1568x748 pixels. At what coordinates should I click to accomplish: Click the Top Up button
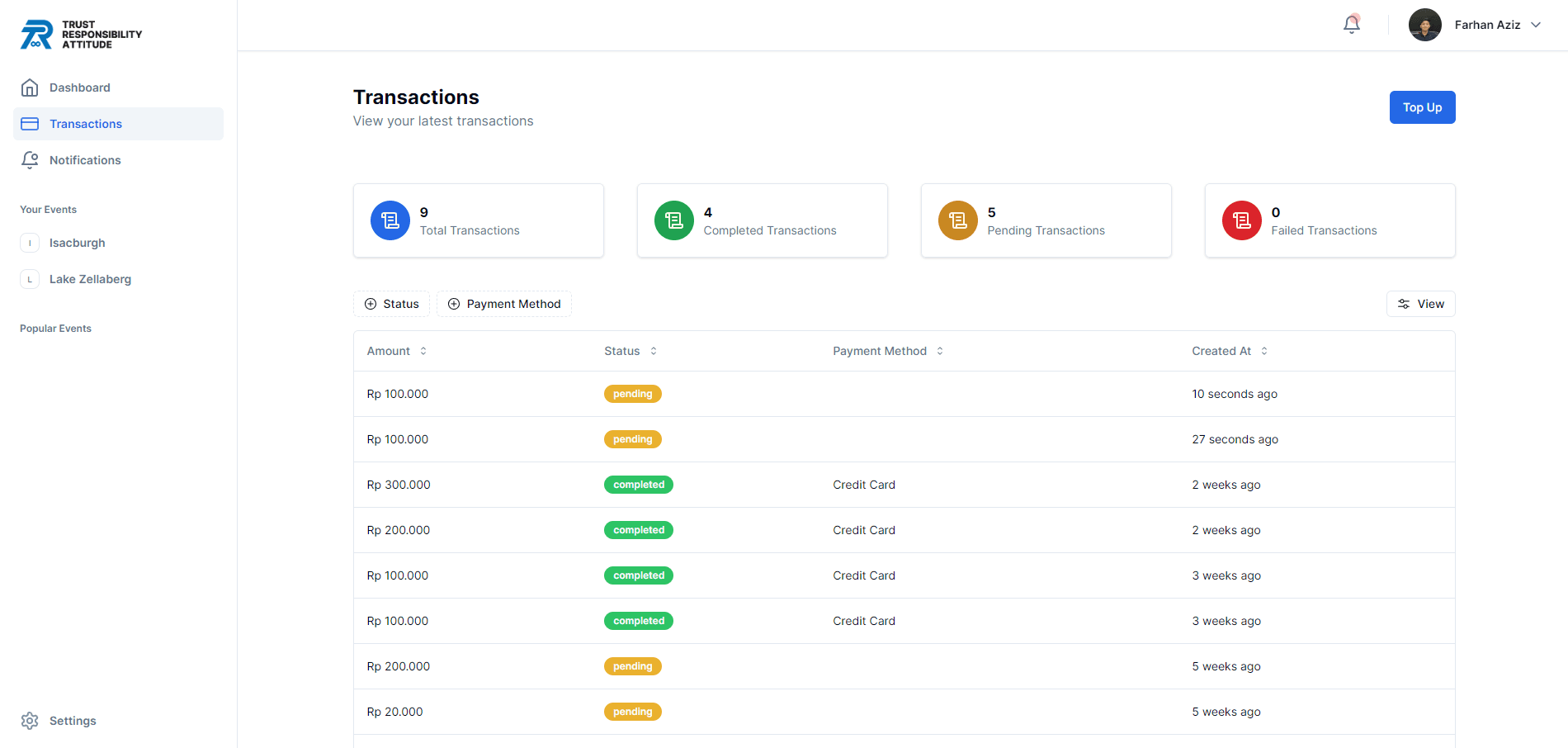(1421, 107)
